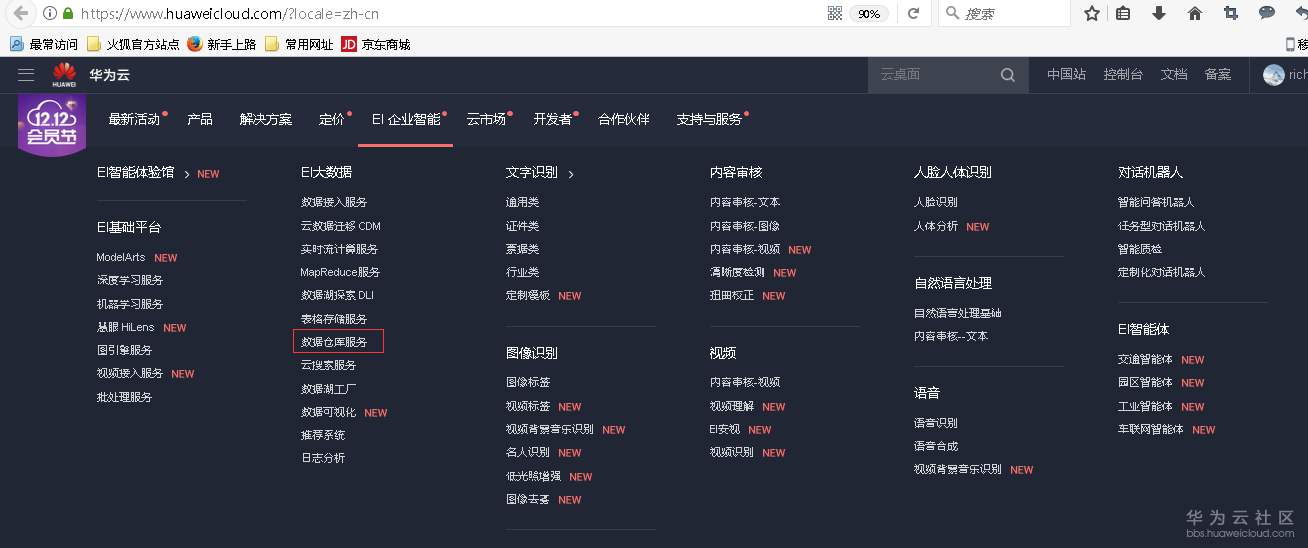Click the browser back arrow button
1308x548 pixels.
(20, 14)
